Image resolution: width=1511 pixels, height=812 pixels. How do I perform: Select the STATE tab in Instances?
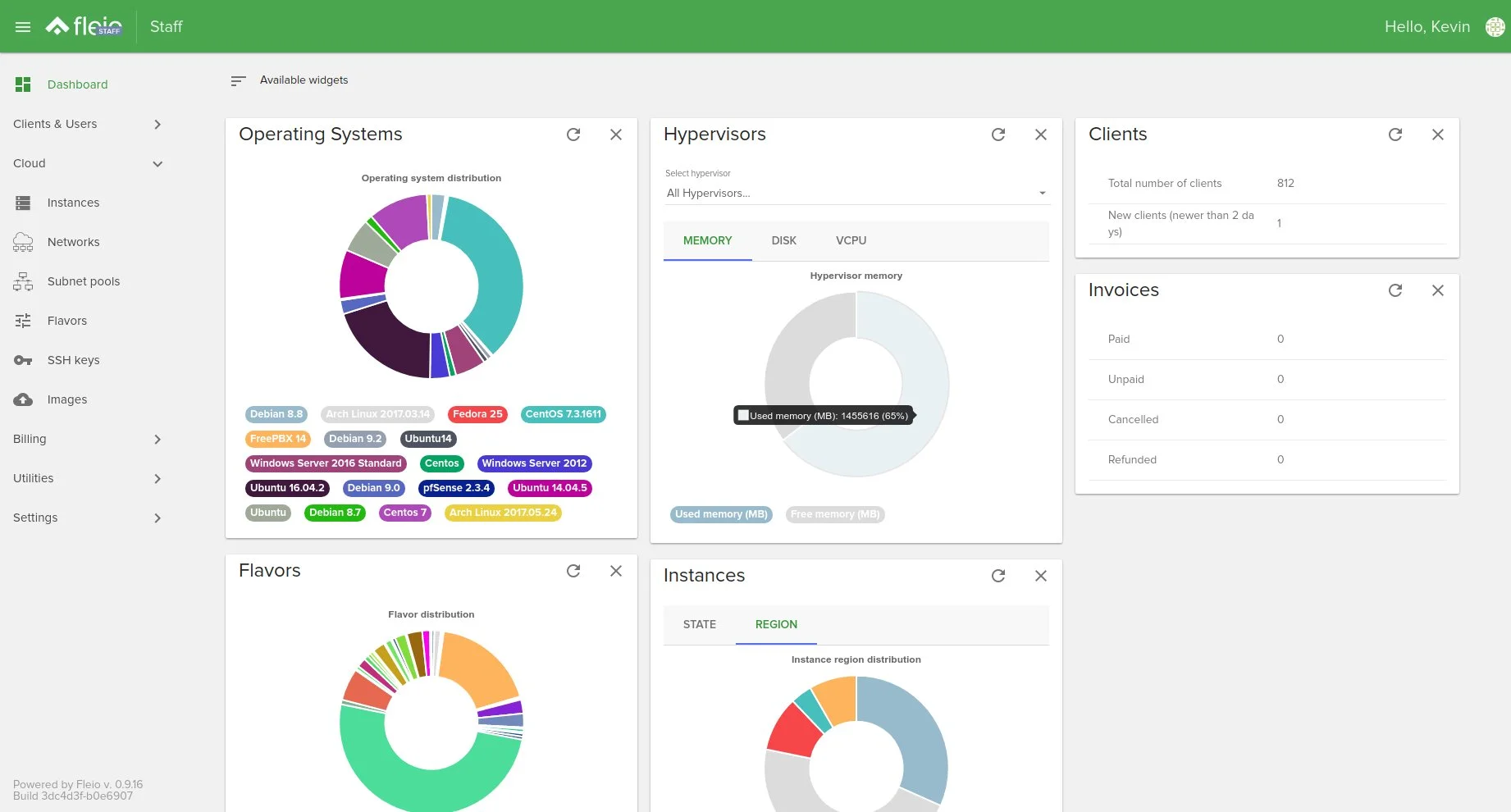[x=699, y=624]
